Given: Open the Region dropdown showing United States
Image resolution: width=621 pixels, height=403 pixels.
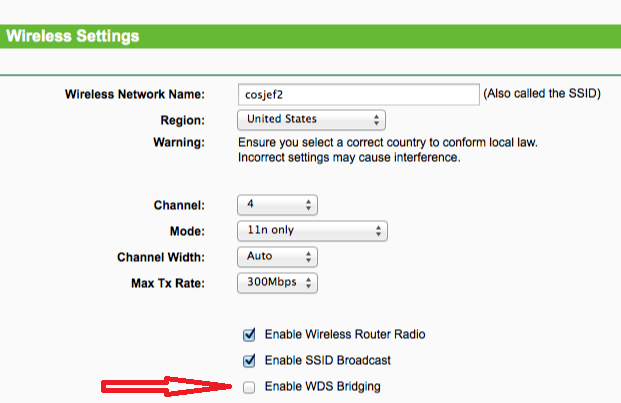Looking at the screenshot, I should pyautogui.click(x=311, y=120).
